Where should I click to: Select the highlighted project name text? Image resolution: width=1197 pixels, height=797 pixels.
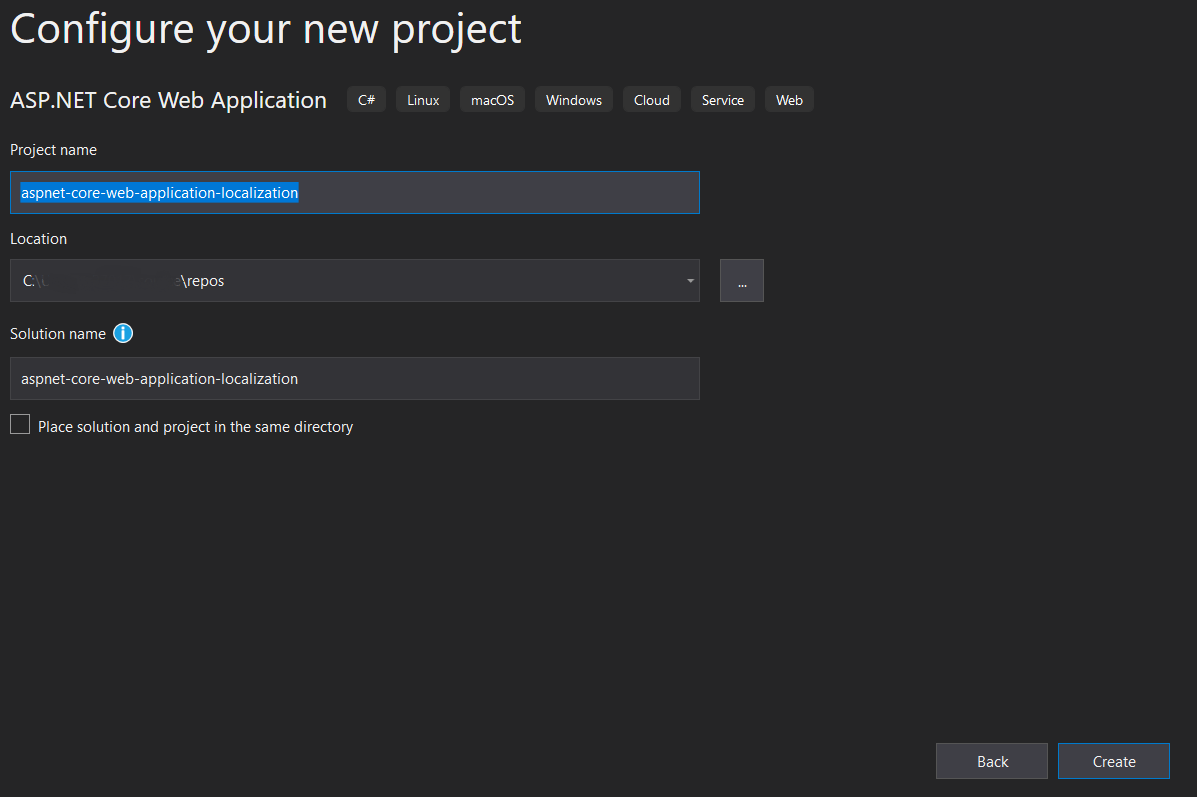coord(160,192)
